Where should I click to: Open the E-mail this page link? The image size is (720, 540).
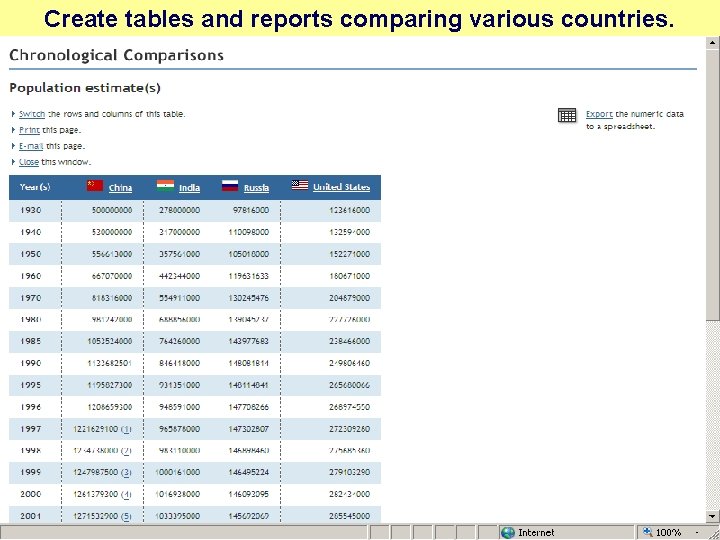pos(31,146)
